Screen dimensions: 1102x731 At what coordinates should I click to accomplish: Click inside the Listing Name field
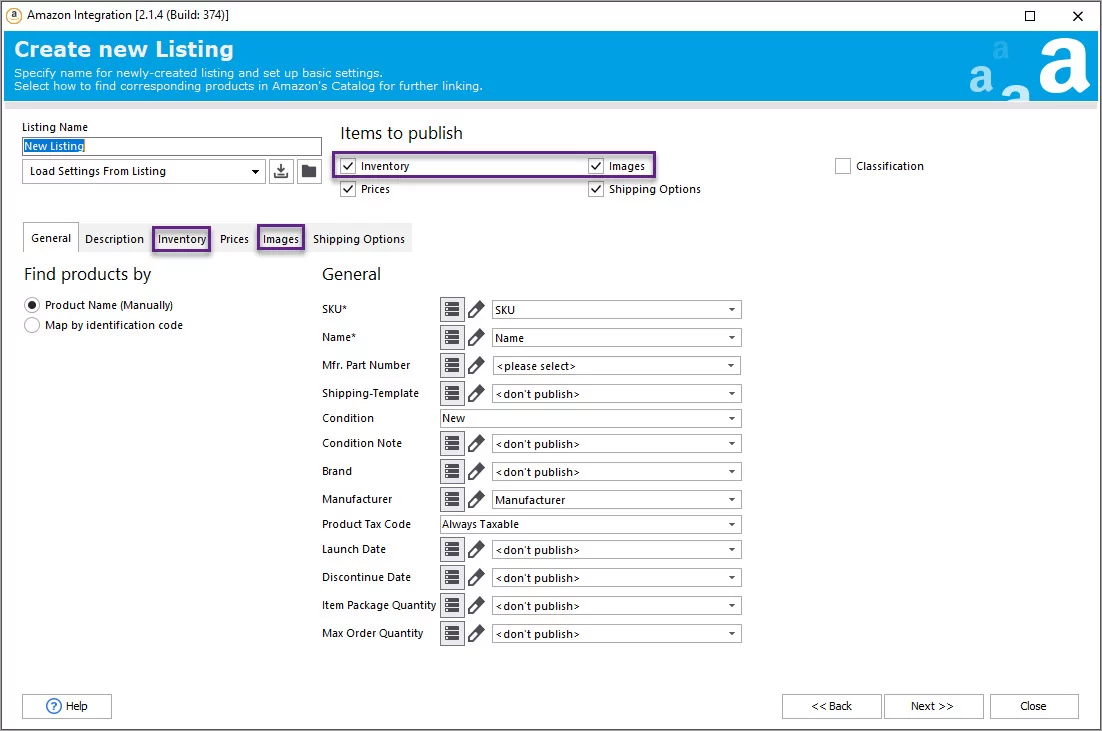point(170,145)
